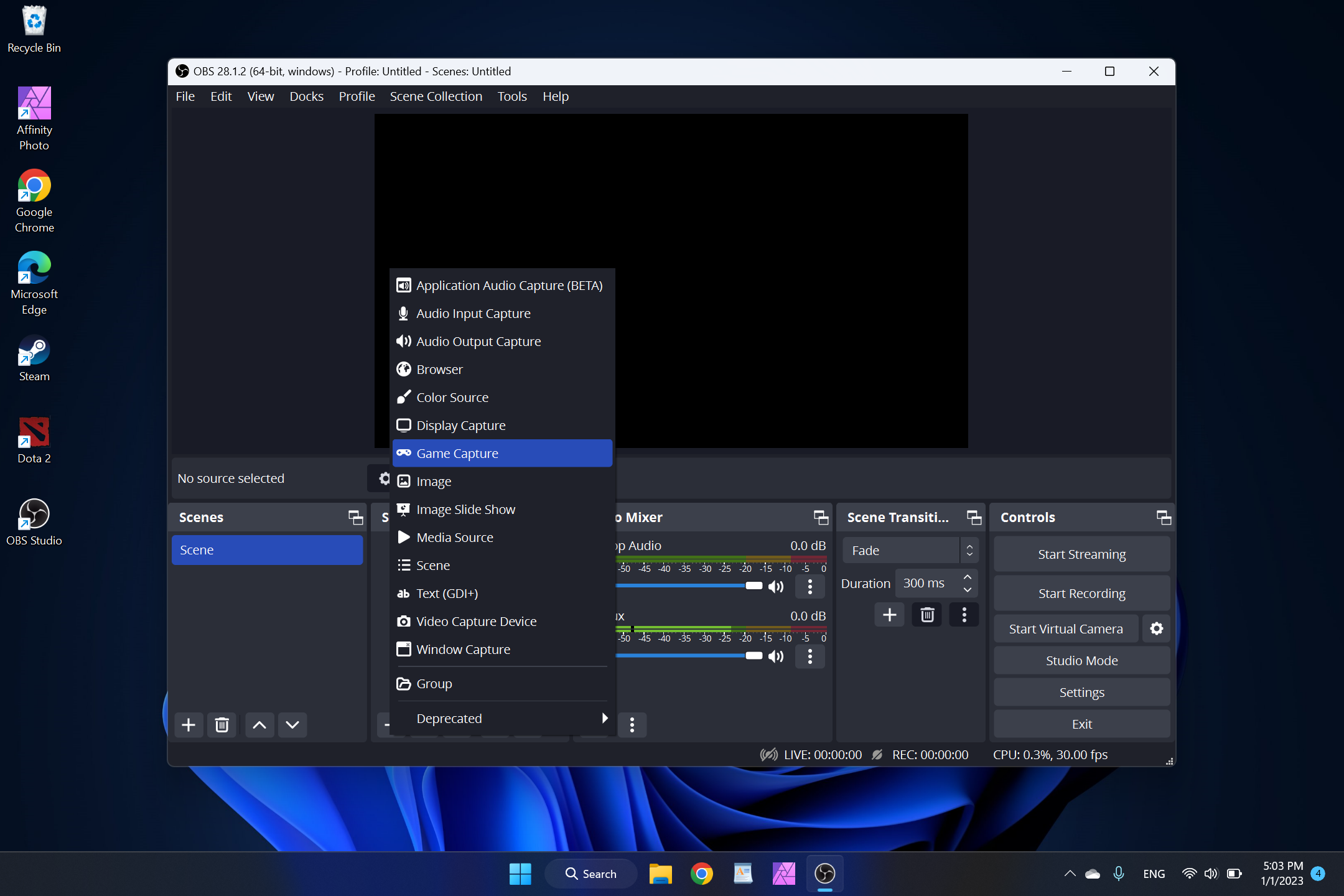Create a source Group
This screenshot has height=896, width=1344.
502,684
